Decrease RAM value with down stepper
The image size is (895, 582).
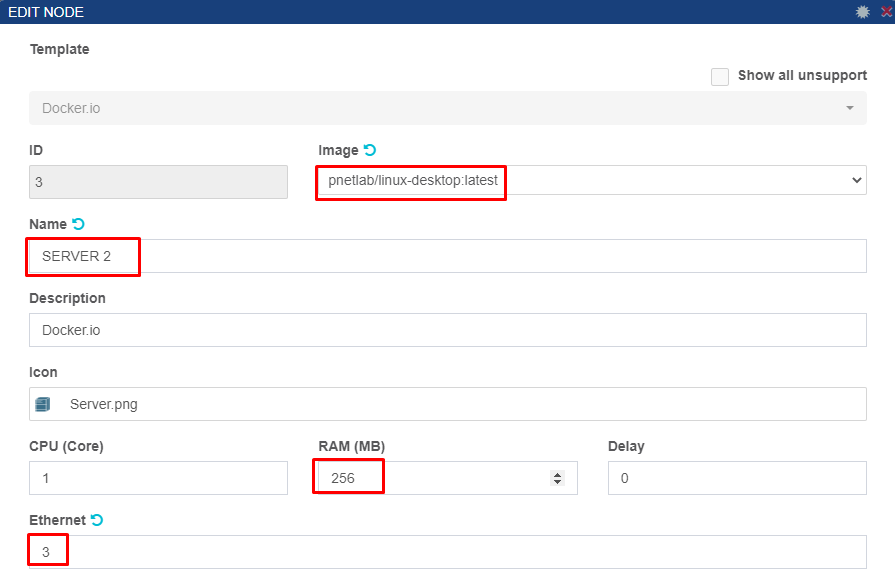(557, 482)
